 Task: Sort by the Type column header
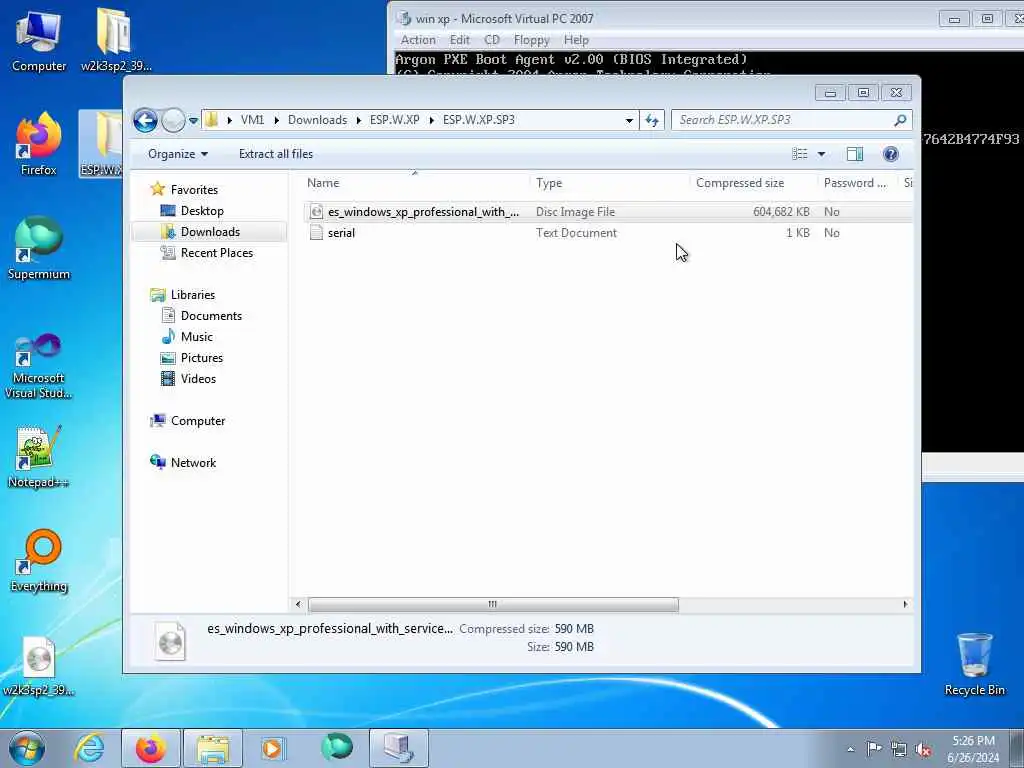(x=609, y=183)
